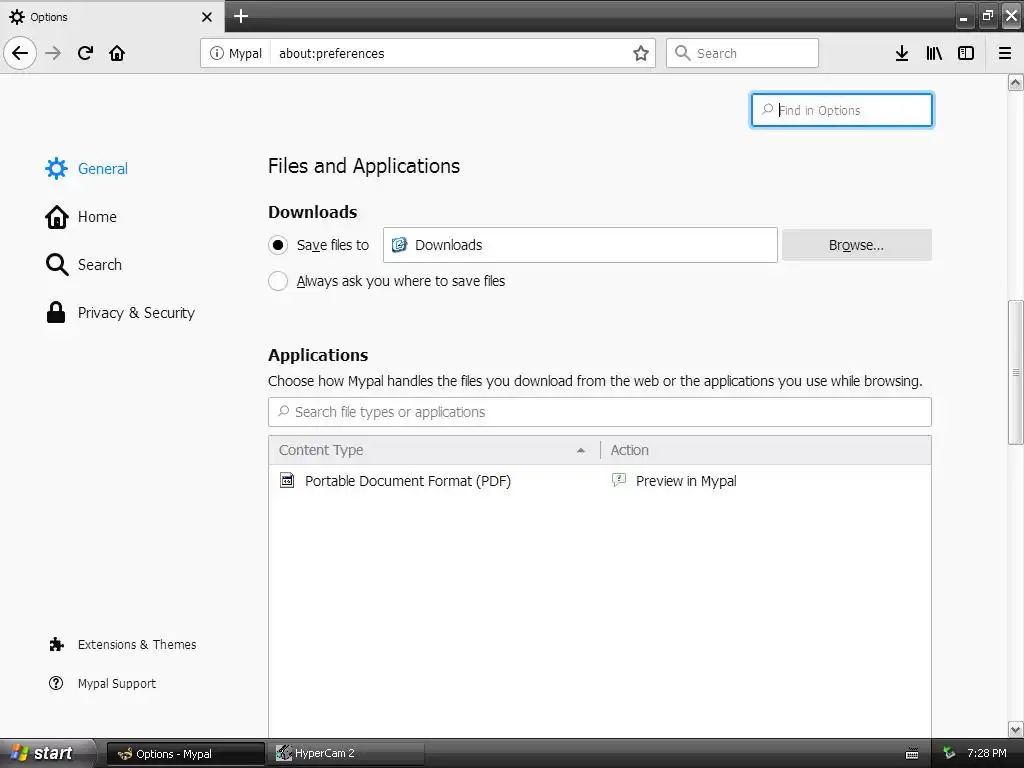Open the Mypal Support link
The height and width of the screenshot is (768, 1024).
pos(116,684)
